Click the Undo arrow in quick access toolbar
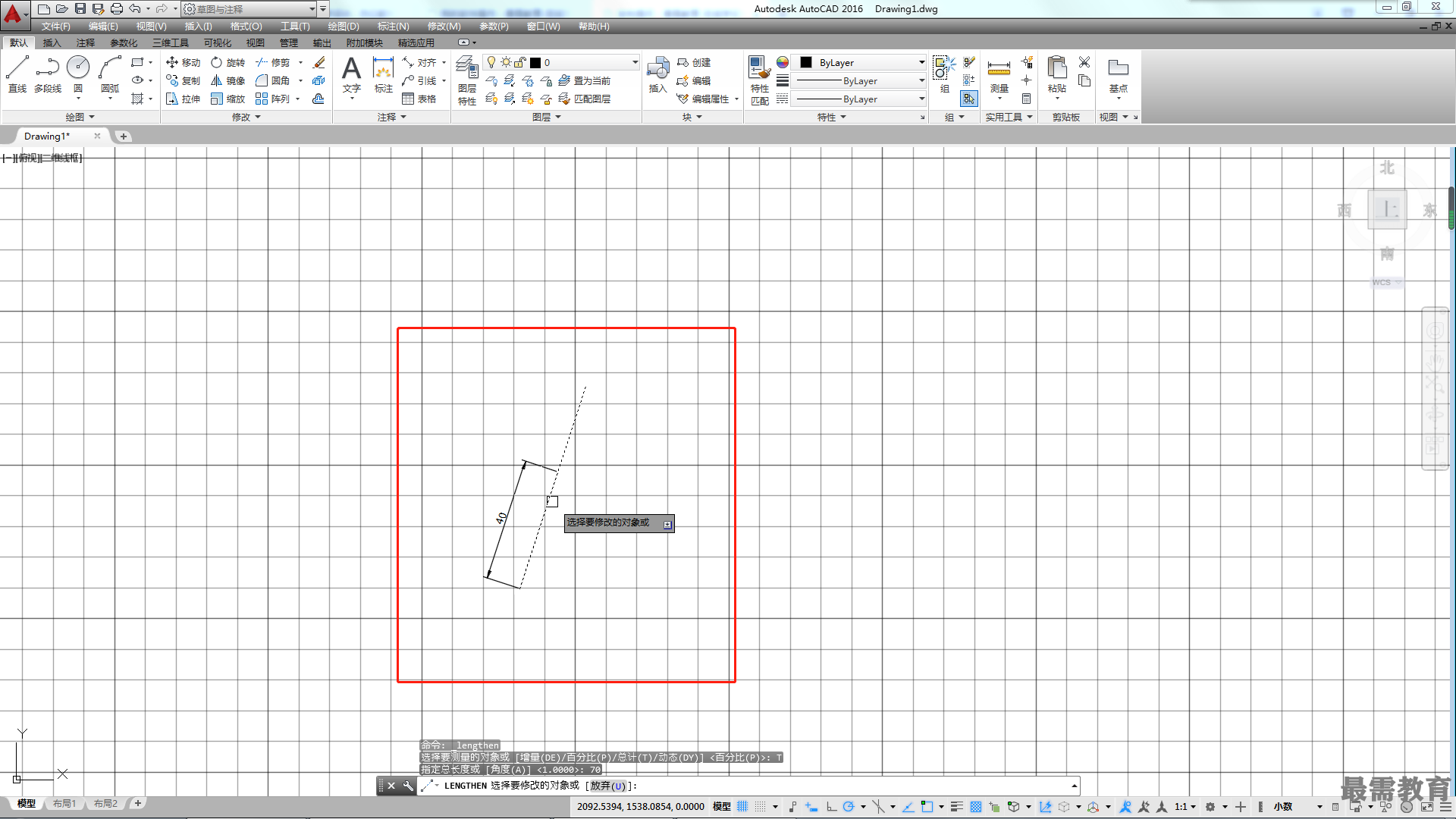This screenshot has width=1456, height=819. click(135, 8)
